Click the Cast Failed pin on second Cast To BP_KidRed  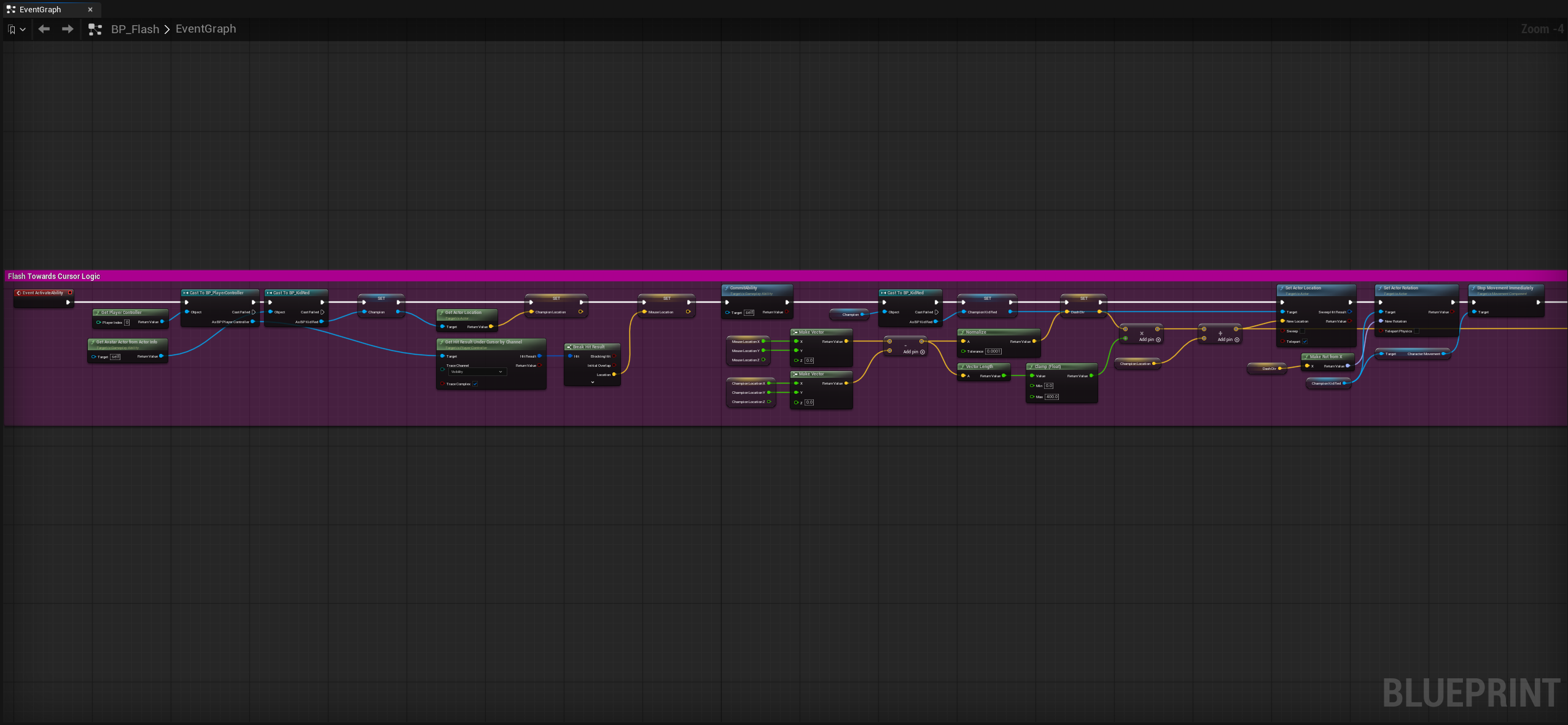coord(937,312)
